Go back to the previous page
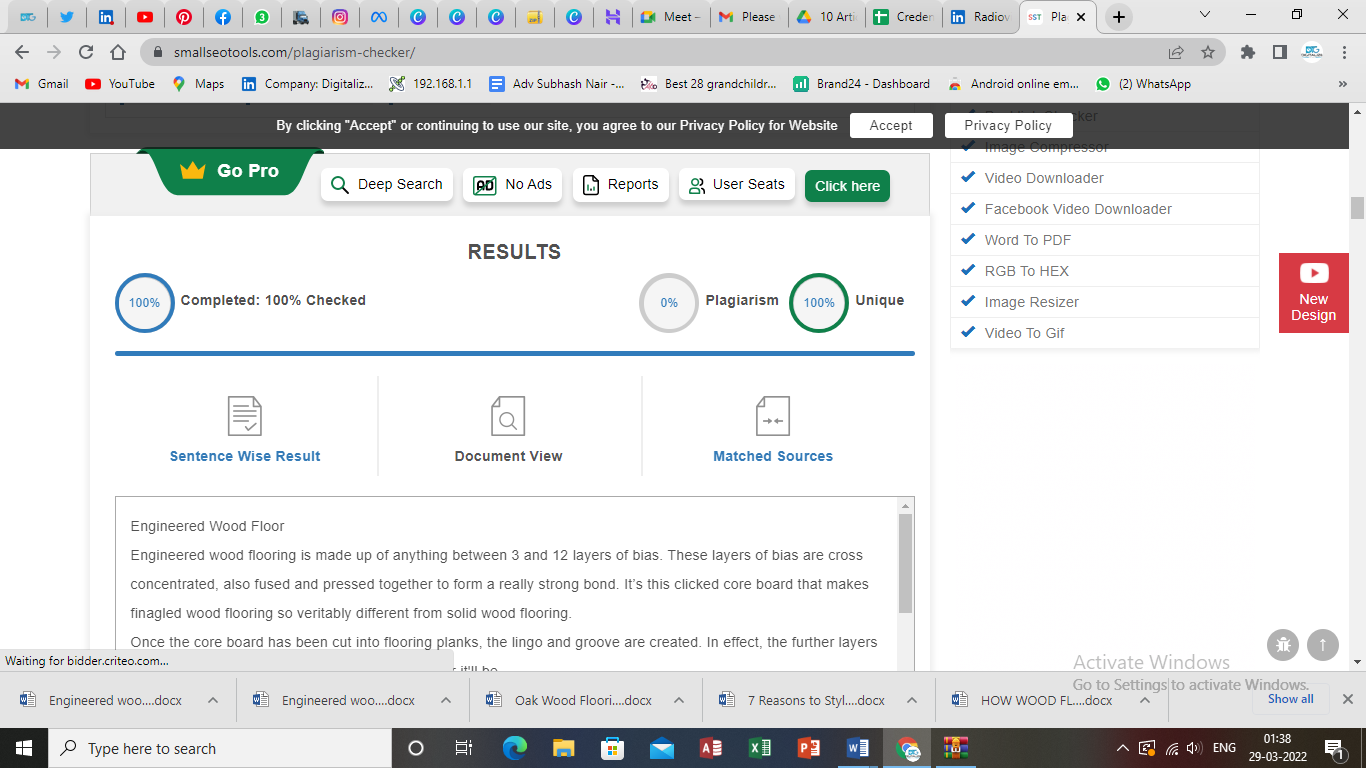Image resolution: width=1366 pixels, height=768 pixels. pyautogui.click(x=22, y=52)
